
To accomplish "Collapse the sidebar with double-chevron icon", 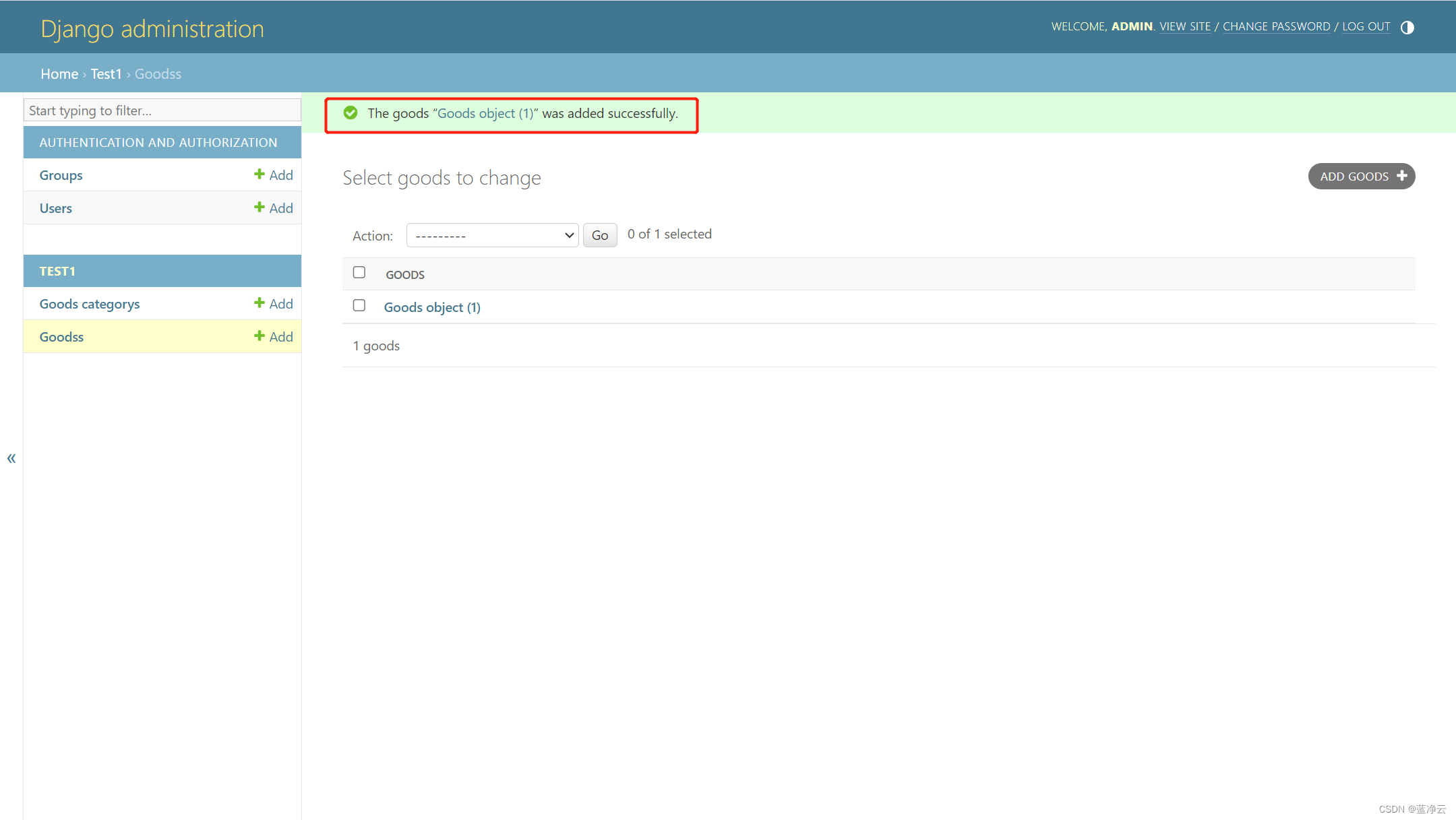I will [x=11, y=459].
